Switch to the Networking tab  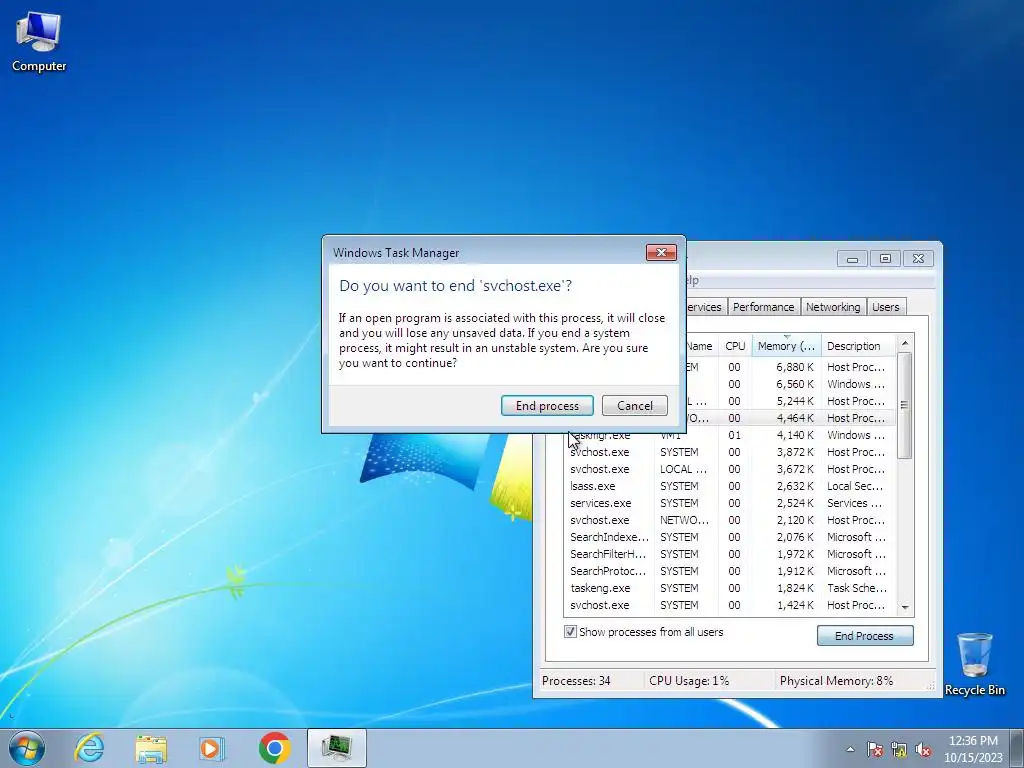coord(833,307)
